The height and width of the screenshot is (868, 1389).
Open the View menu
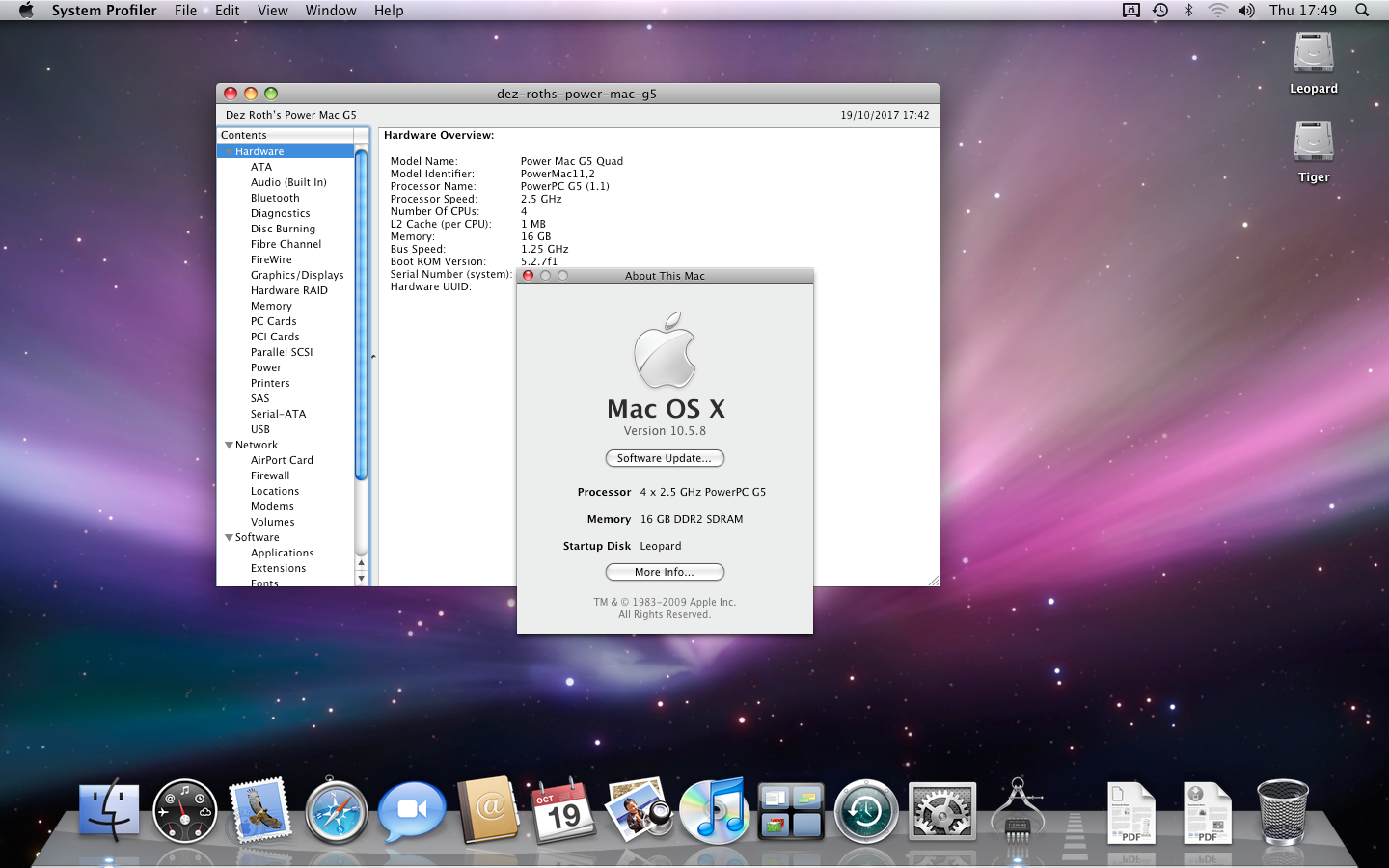point(273,11)
